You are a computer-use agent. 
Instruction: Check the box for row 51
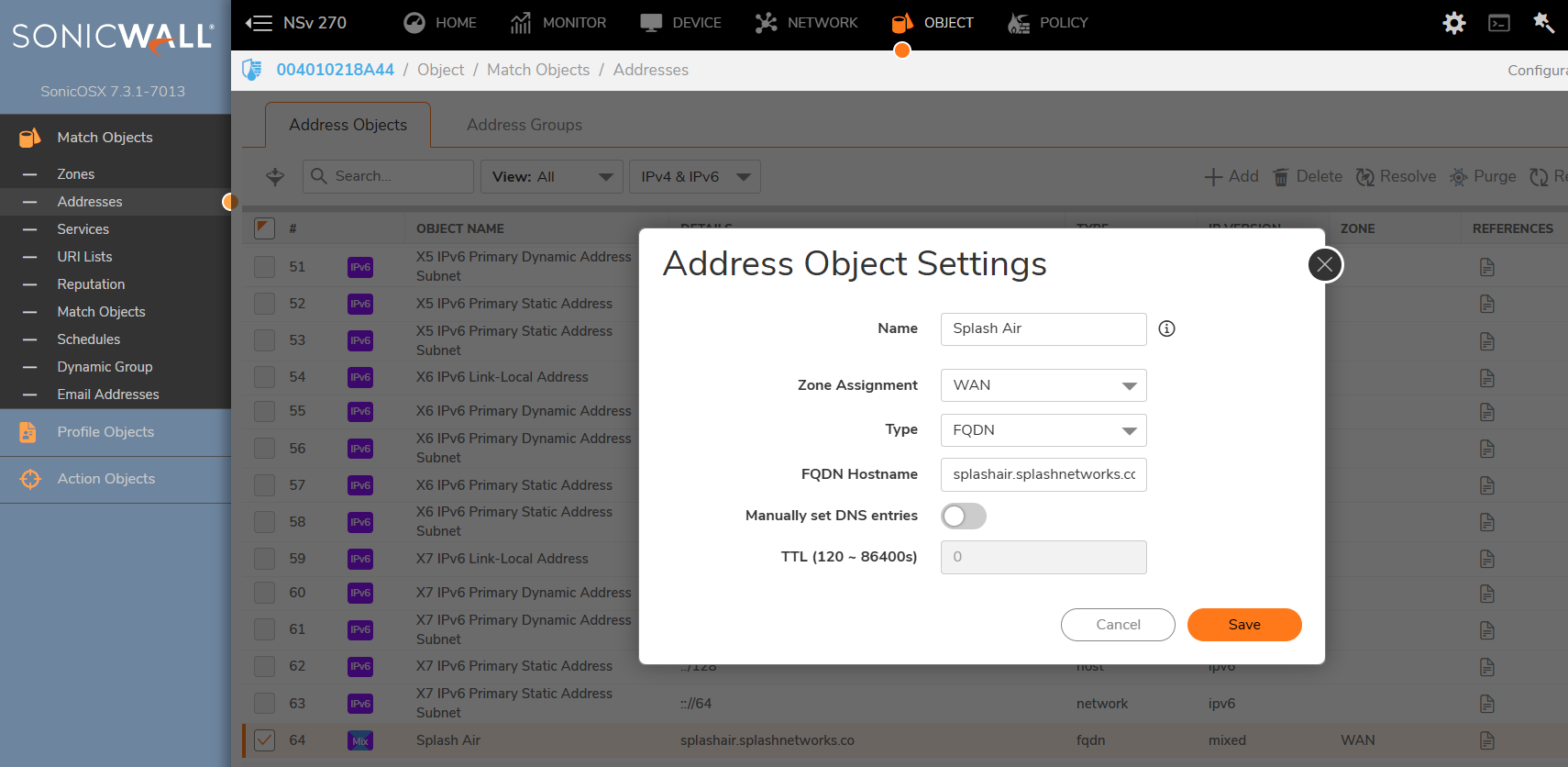point(264,267)
